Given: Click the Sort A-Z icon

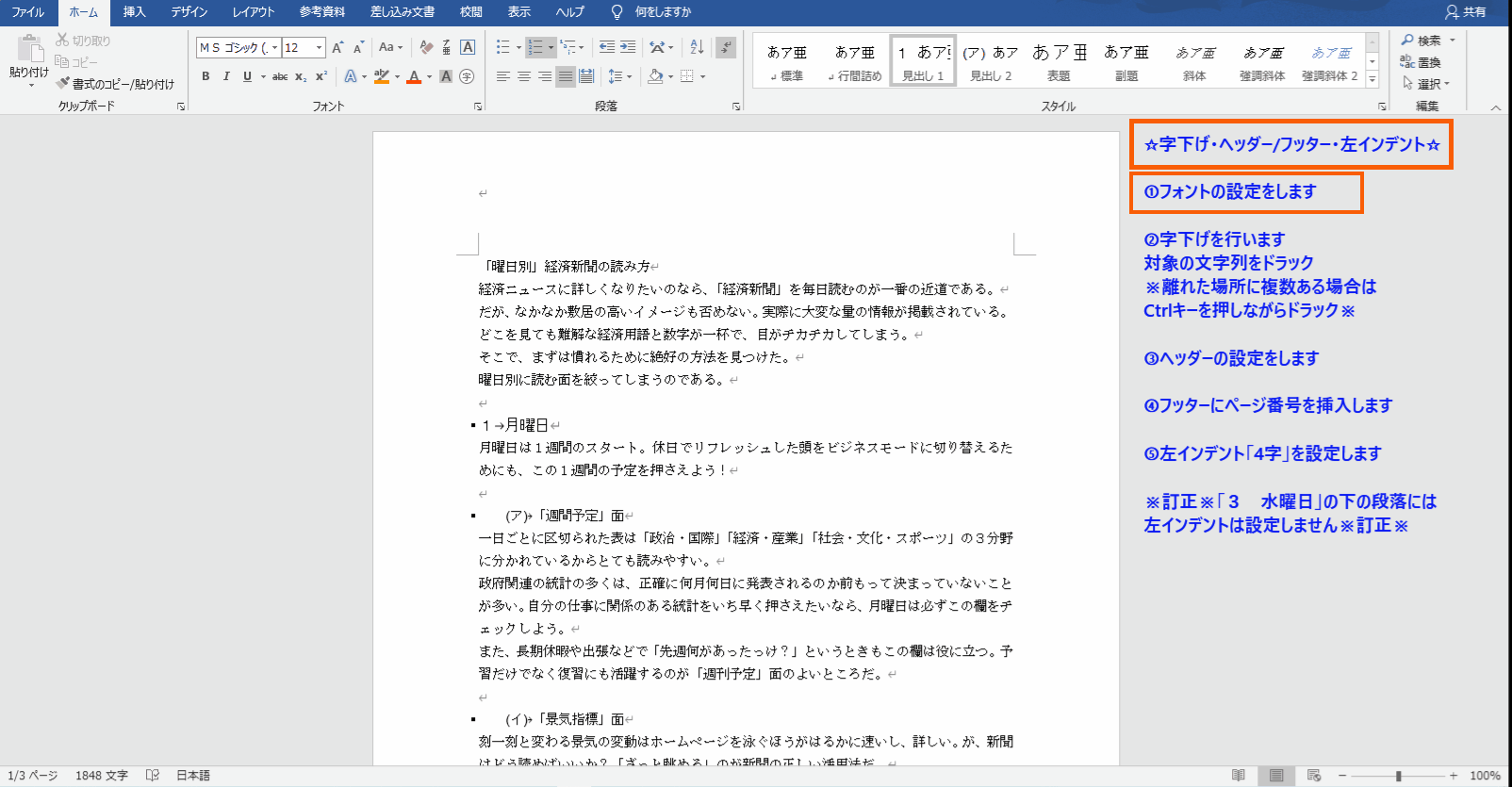Looking at the screenshot, I should click(697, 47).
